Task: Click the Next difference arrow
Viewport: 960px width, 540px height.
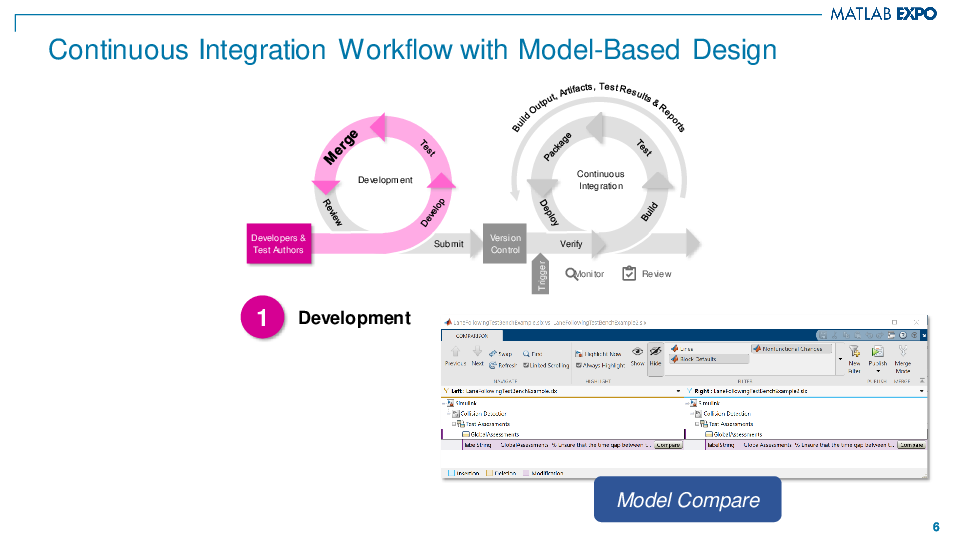Action: (477, 351)
